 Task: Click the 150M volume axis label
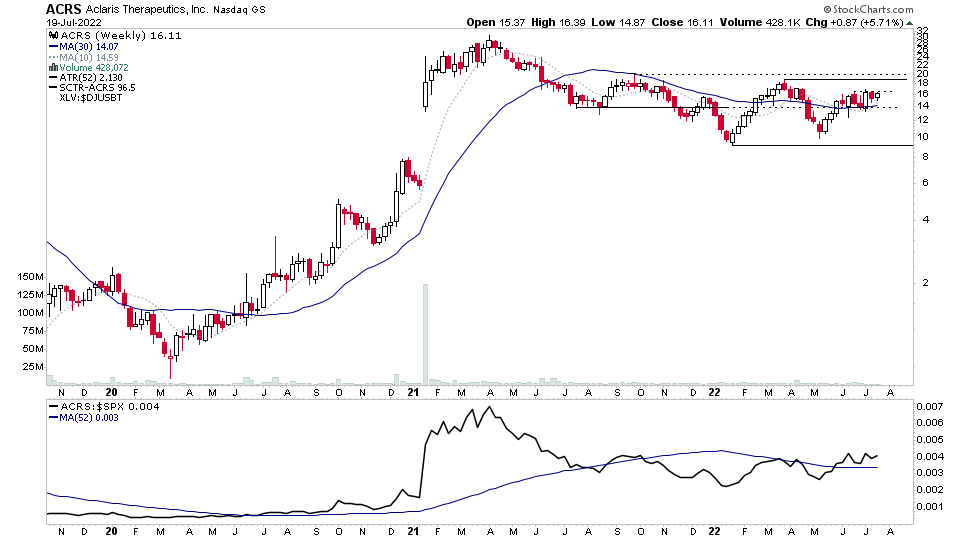click(x=31, y=277)
